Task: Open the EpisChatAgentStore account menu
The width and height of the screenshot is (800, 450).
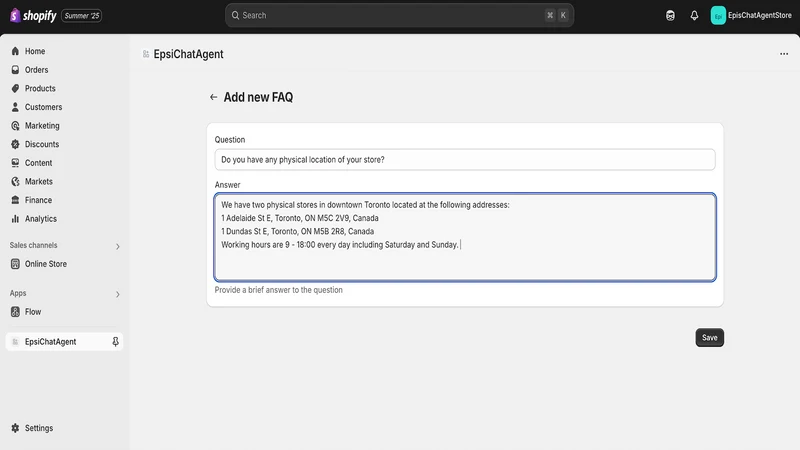Action: tap(751, 15)
